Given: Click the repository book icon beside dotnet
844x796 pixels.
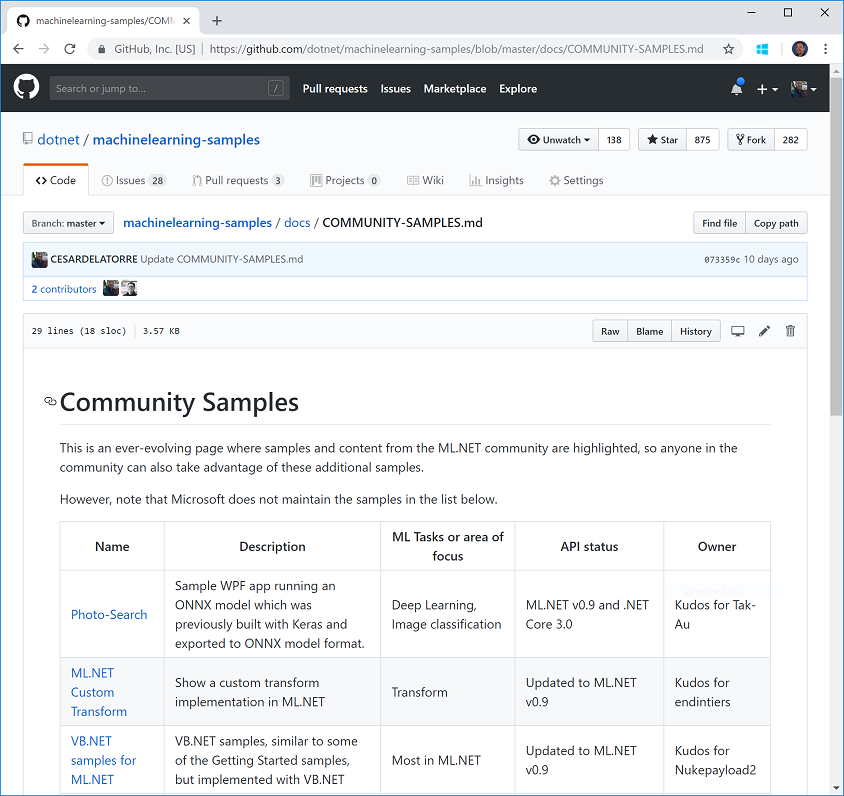Looking at the screenshot, I should [27, 139].
